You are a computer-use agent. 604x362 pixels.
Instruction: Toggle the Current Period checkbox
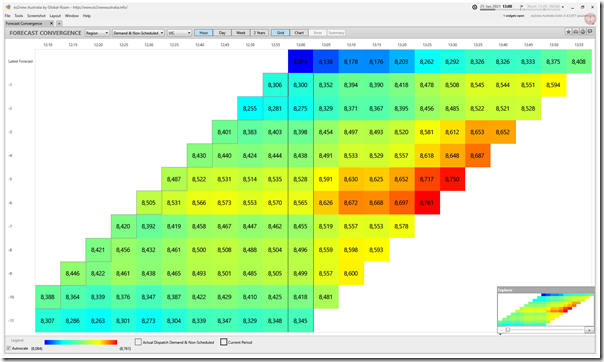coord(223,342)
